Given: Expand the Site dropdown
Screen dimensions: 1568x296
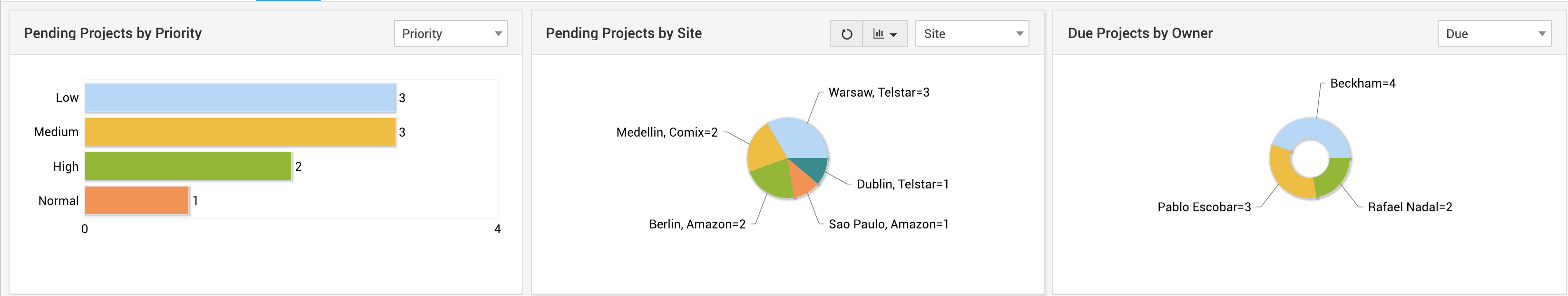Looking at the screenshot, I should pyautogui.click(x=971, y=34).
